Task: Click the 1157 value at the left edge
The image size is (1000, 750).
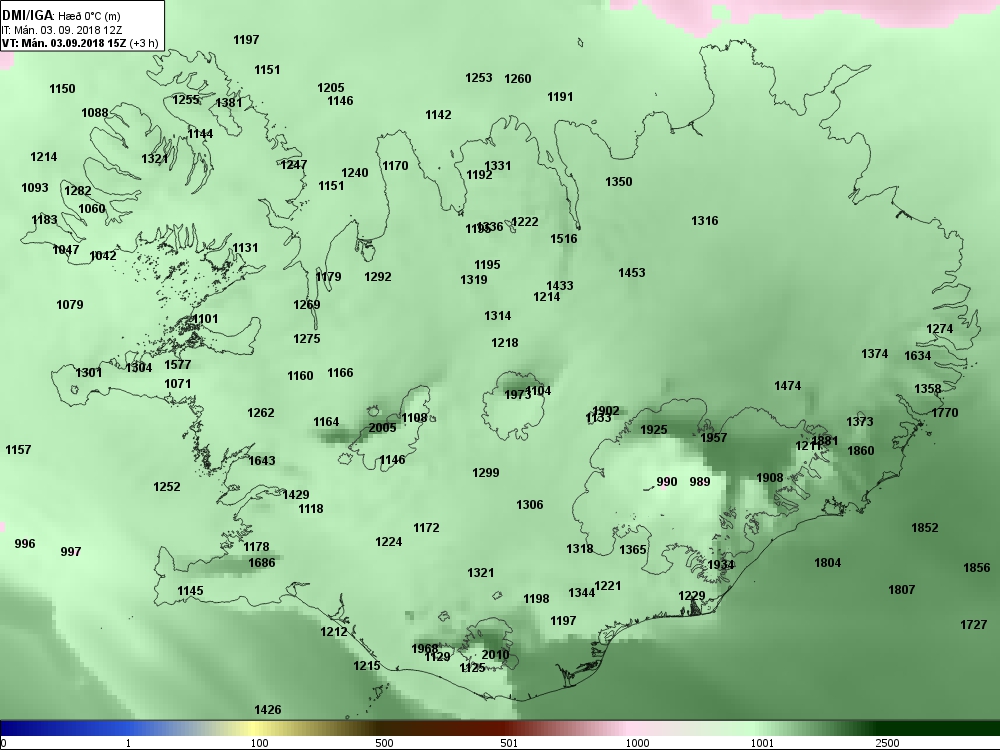Action: (x=18, y=450)
